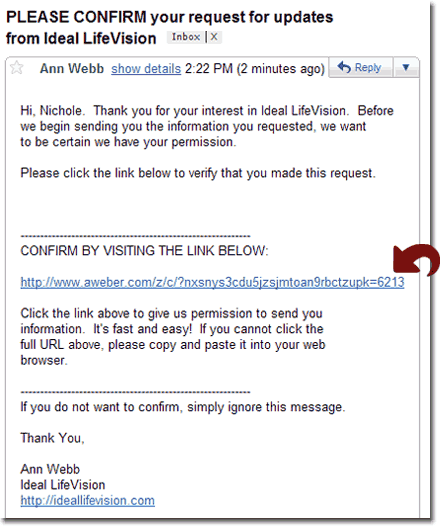Click the Ideal LifeVision signature line
Viewport: 441px width, 532px height.
coord(62,485)
